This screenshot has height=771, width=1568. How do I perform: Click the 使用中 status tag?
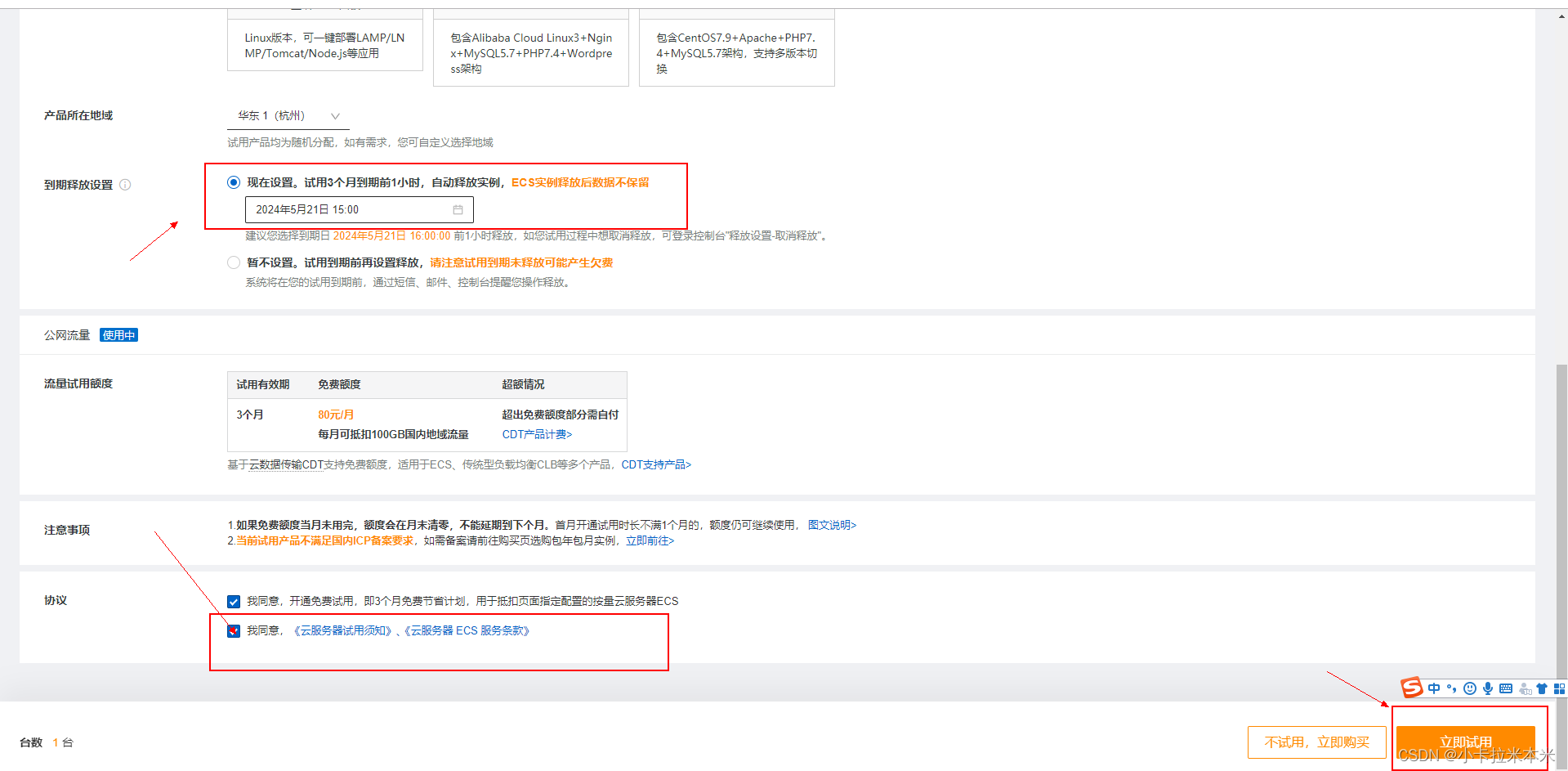tap(118, 334)
